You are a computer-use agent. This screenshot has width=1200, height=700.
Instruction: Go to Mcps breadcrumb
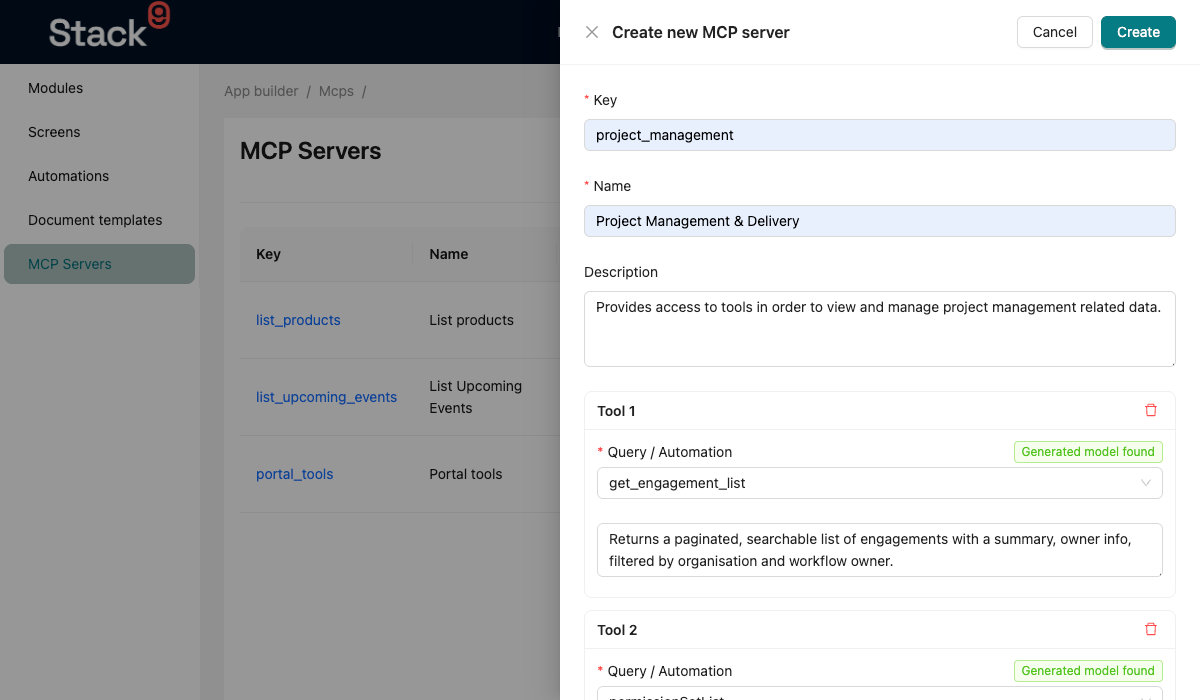(336, 91)
